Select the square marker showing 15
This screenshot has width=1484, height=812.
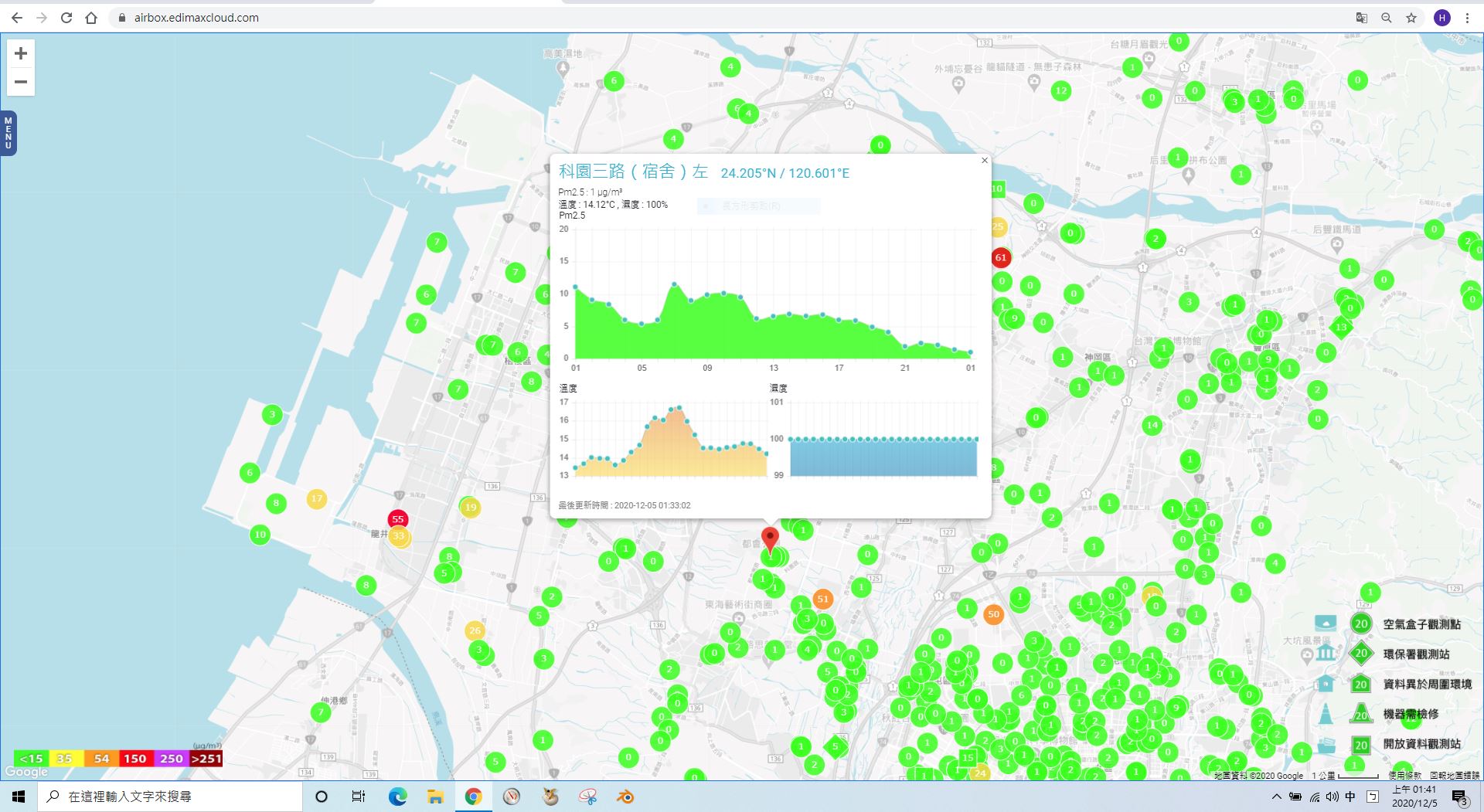coord(967,757)
